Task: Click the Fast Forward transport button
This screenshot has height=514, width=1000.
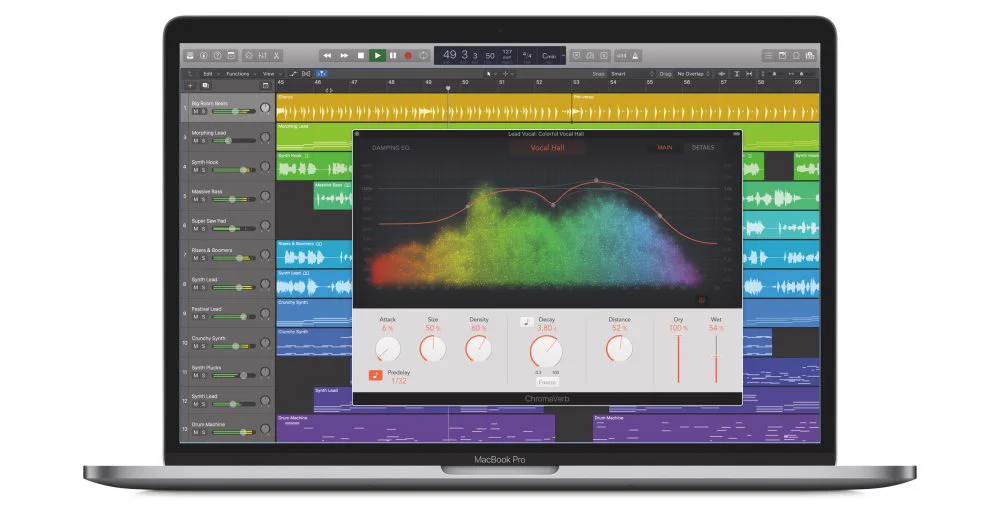Action: (344, 55)
